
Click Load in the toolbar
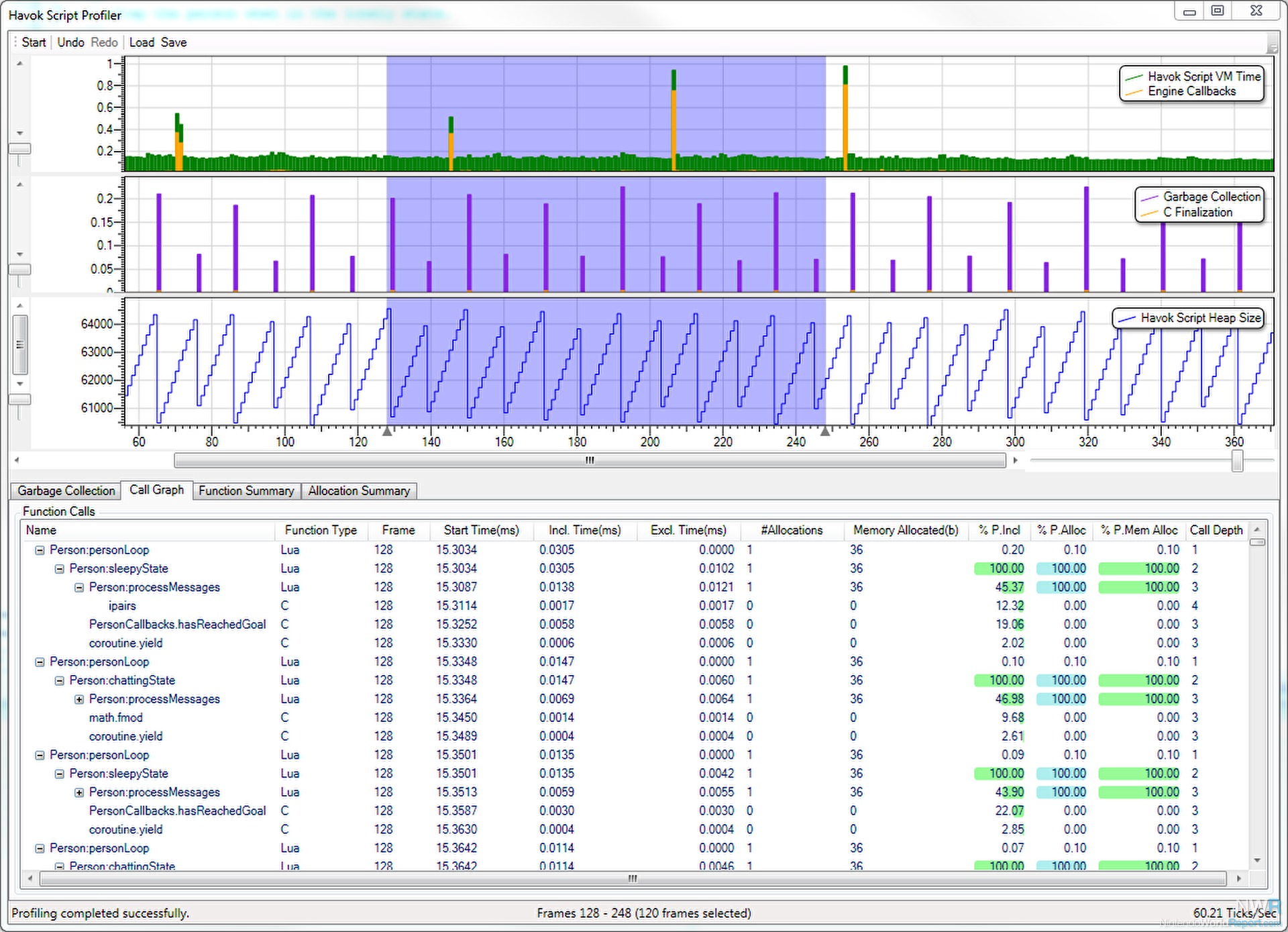(142, 42)
